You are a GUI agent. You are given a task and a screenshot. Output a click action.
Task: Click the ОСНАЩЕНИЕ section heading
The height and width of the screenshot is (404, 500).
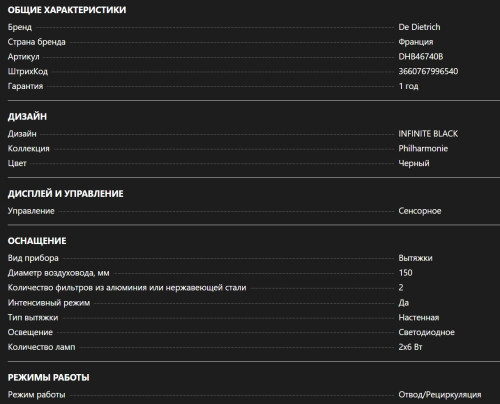point(37,241)
